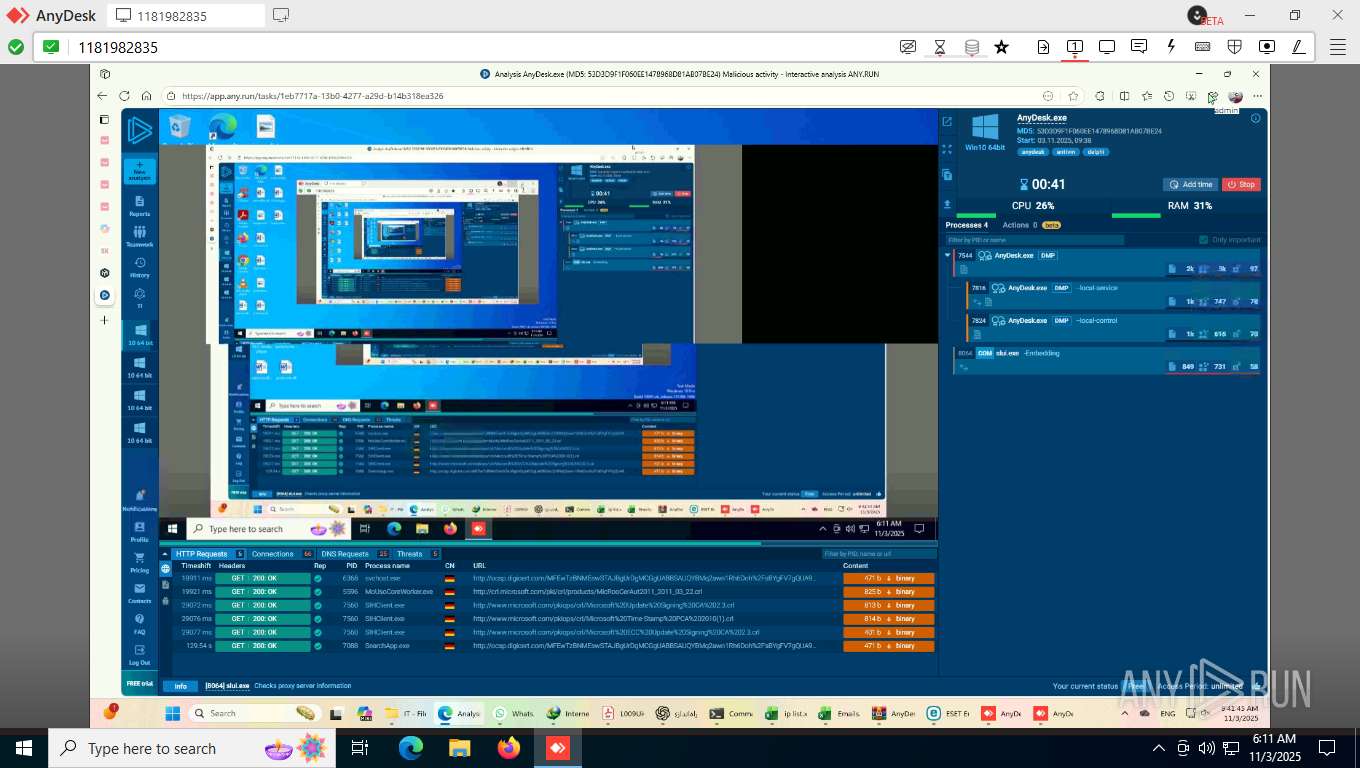Image resolution: width=1360 pixels, height=768 pixels.
Task: Download binary content for MoUsoCoreWorker.exe row
Action: pos(889,592)
